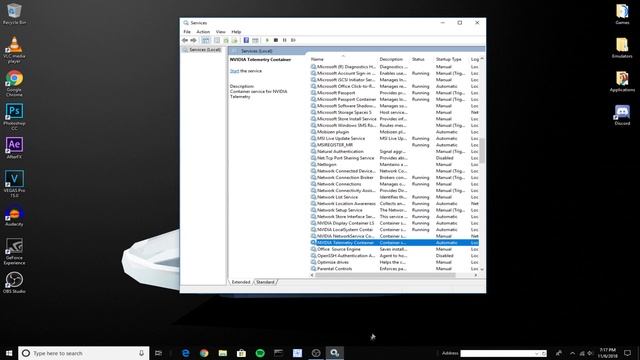The width and height of the screenshot is (640, 360).
Task: Select the Network List Service row
Action: click(x=394, y=197)
